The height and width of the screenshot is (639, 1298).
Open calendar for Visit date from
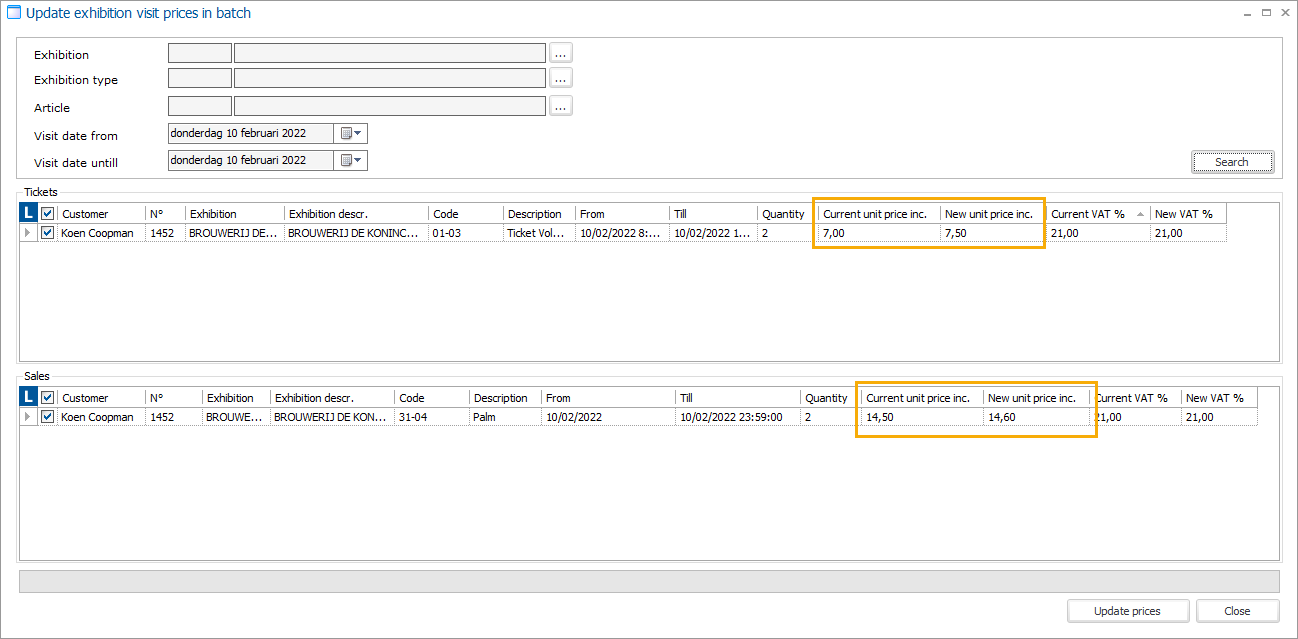pyautogui.click(x=351, y=133)
